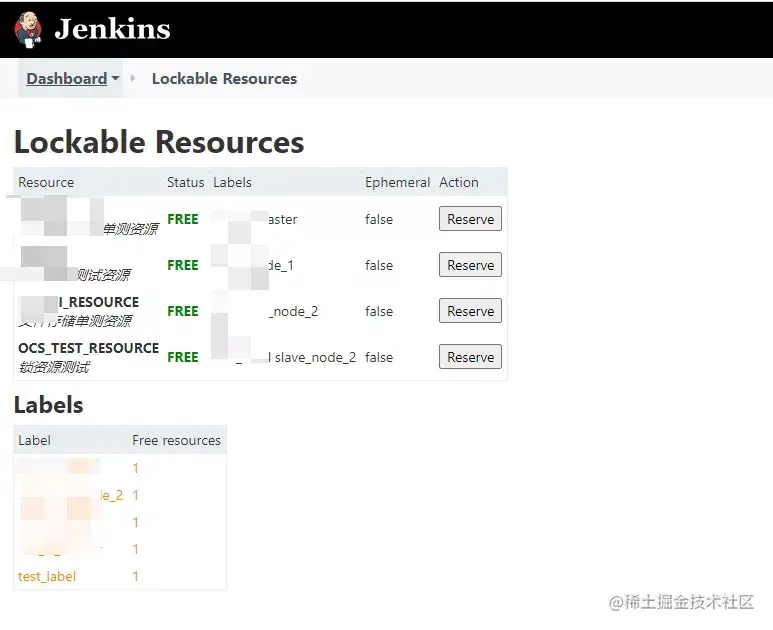Image resolution: width=773 pixels, height=630 pixels.
Task: Click the OCS_TEST_RESOURCE resource name
Action: point(88,348)
